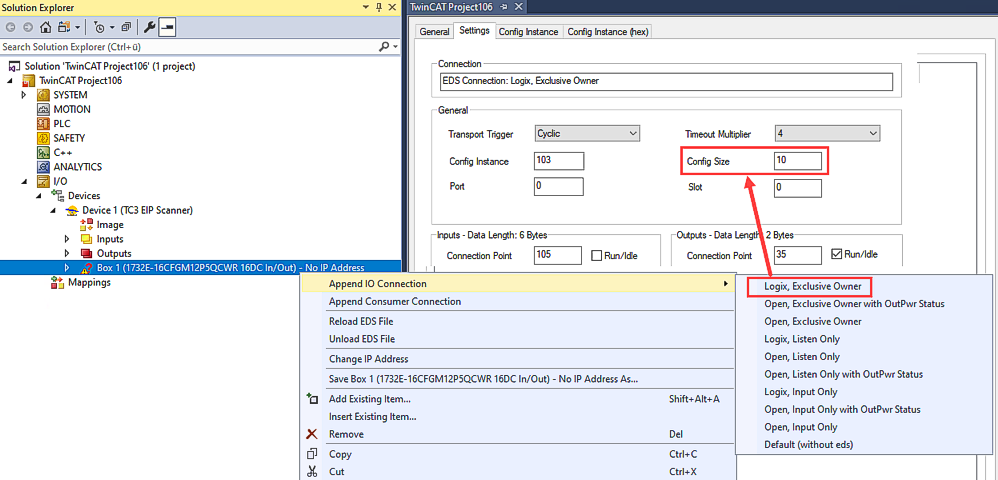
Task: Pin the Solution Explorer panel
Action: pos(379,8)
